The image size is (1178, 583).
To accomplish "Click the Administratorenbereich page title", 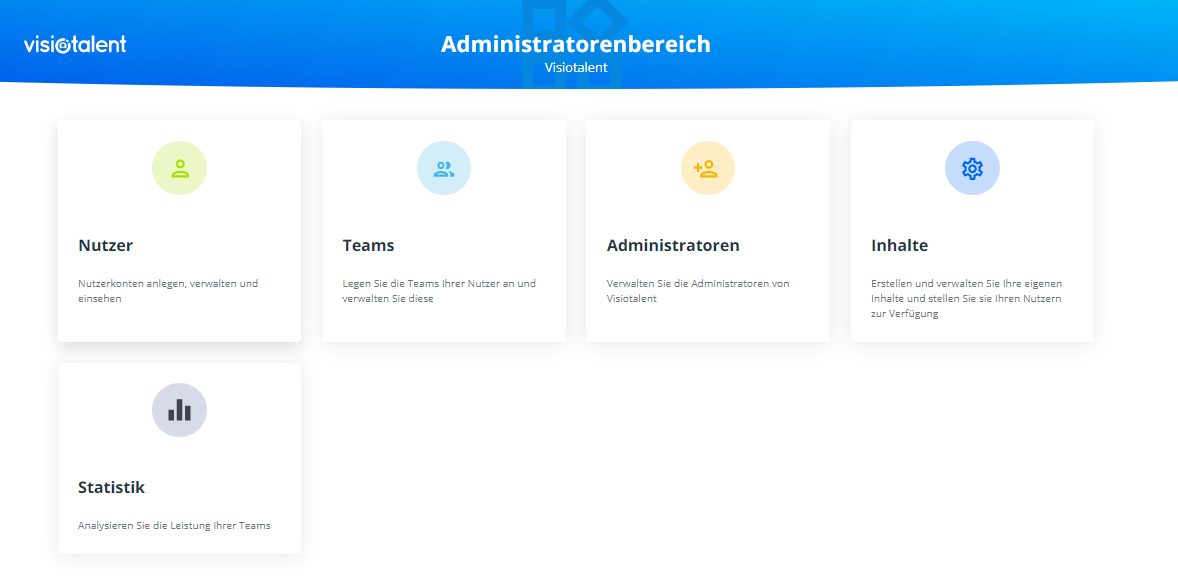I will 575,44.
